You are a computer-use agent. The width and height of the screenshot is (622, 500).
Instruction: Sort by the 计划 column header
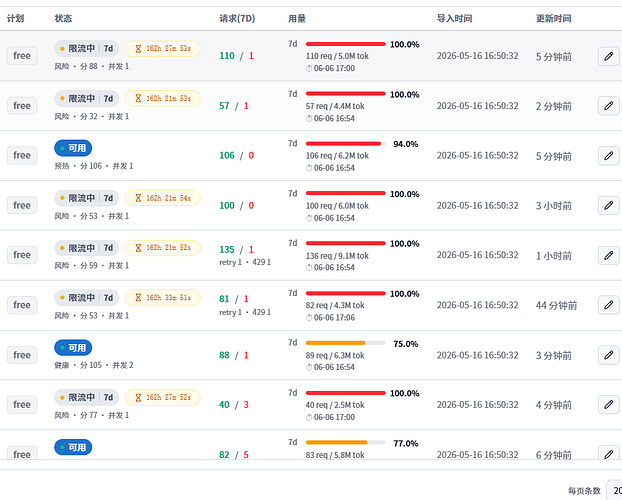pos(15,18)
